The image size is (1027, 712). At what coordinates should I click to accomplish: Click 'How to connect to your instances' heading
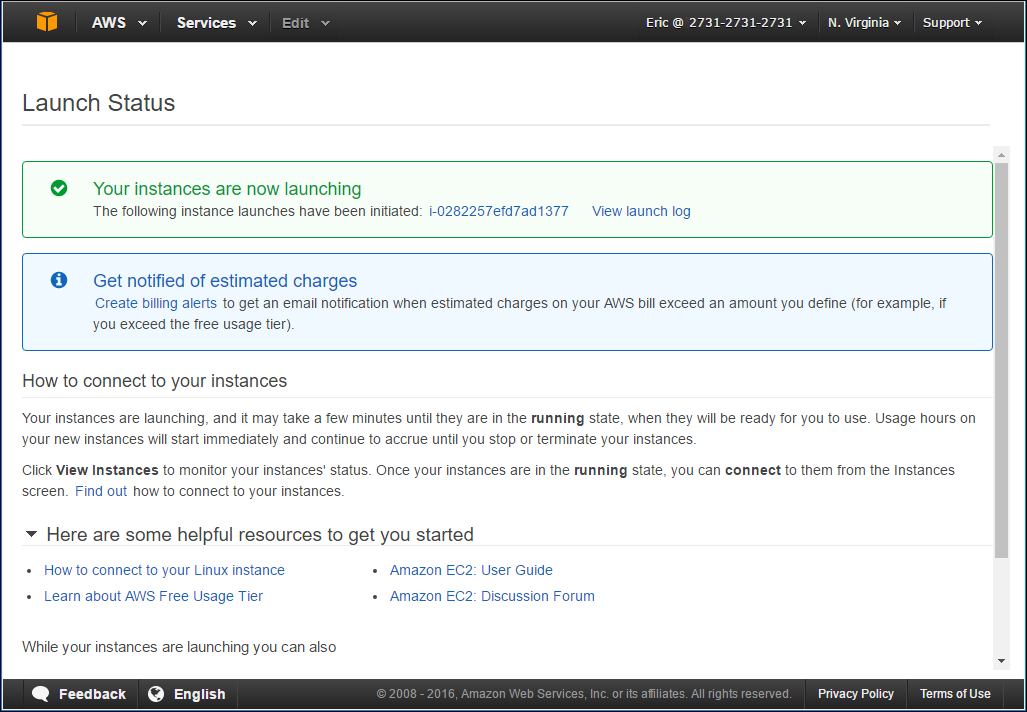155,381
